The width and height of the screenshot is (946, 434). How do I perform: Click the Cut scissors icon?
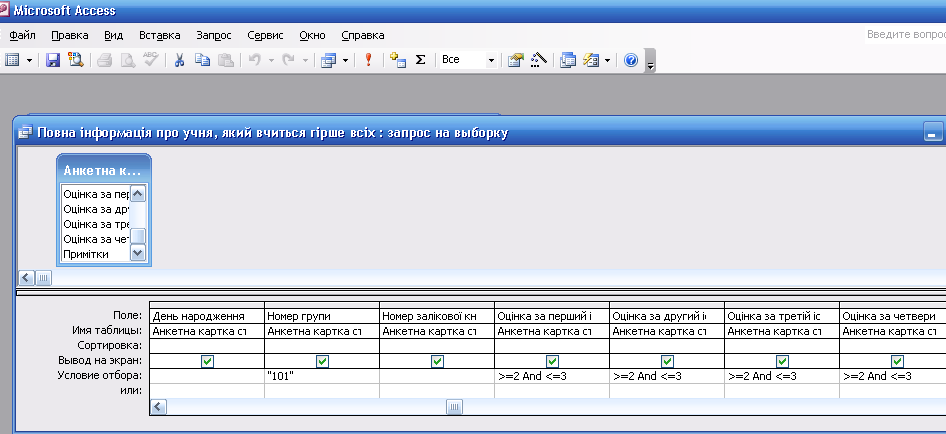(x=179, y=60)
